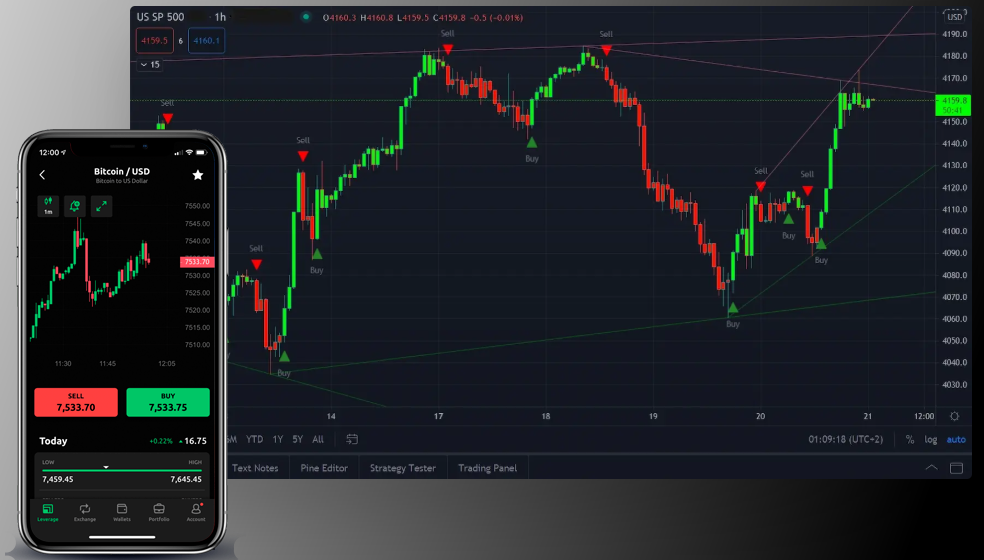
Task: Tap the fullscreen expand chart icon
Action: pyautogui.click(x=102, y=206)
